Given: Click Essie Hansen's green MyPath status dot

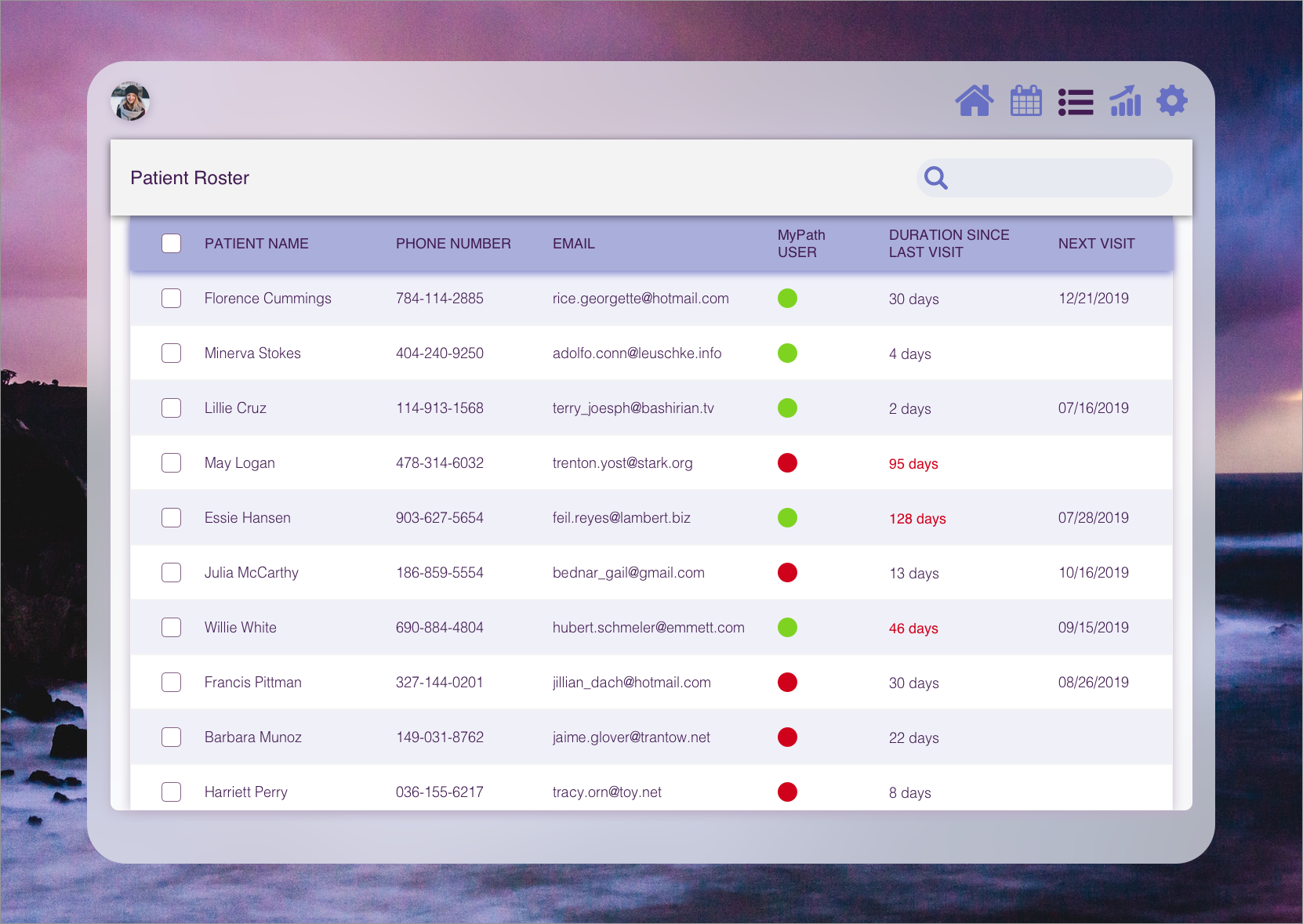Looking at the screenshot, I should pyautogui.click(x=787, y=517).
